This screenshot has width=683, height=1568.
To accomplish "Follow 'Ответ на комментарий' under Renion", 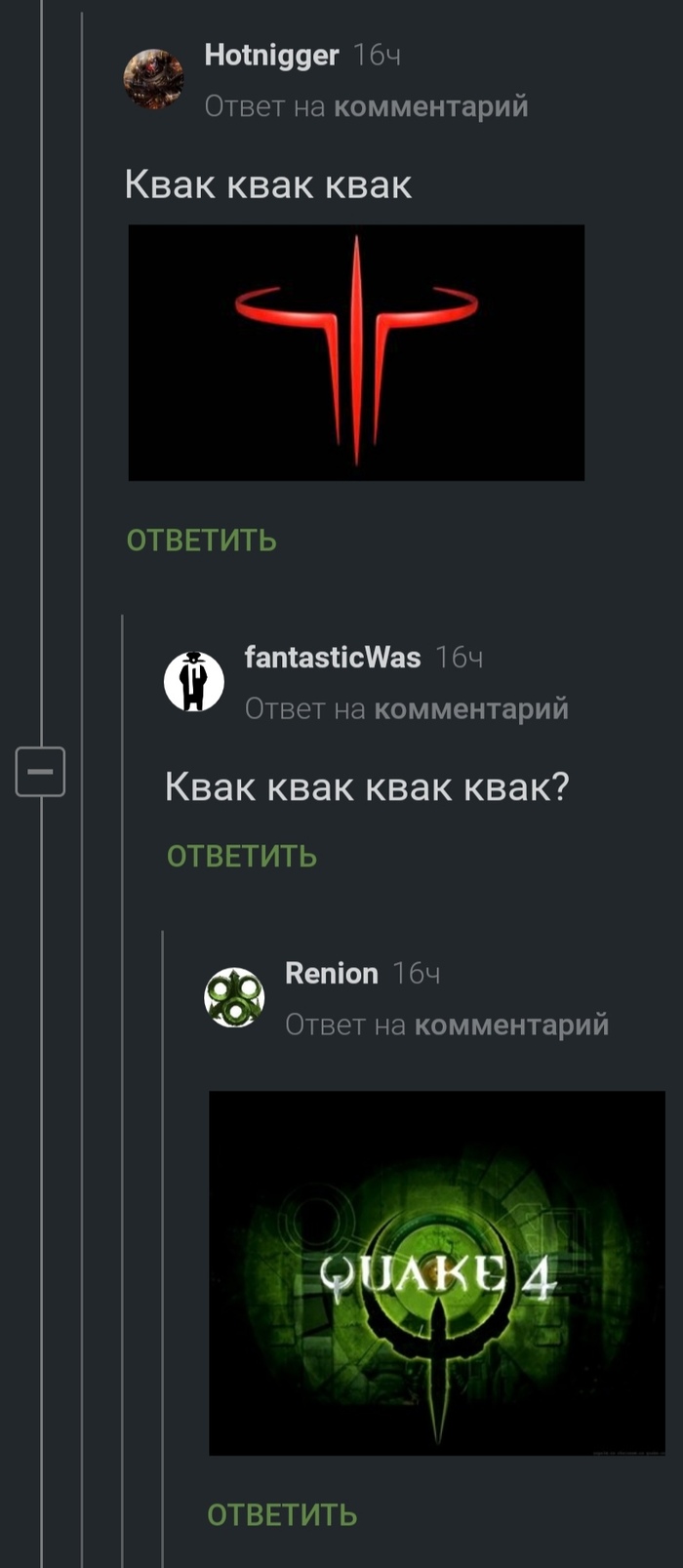I will 447,1025.
